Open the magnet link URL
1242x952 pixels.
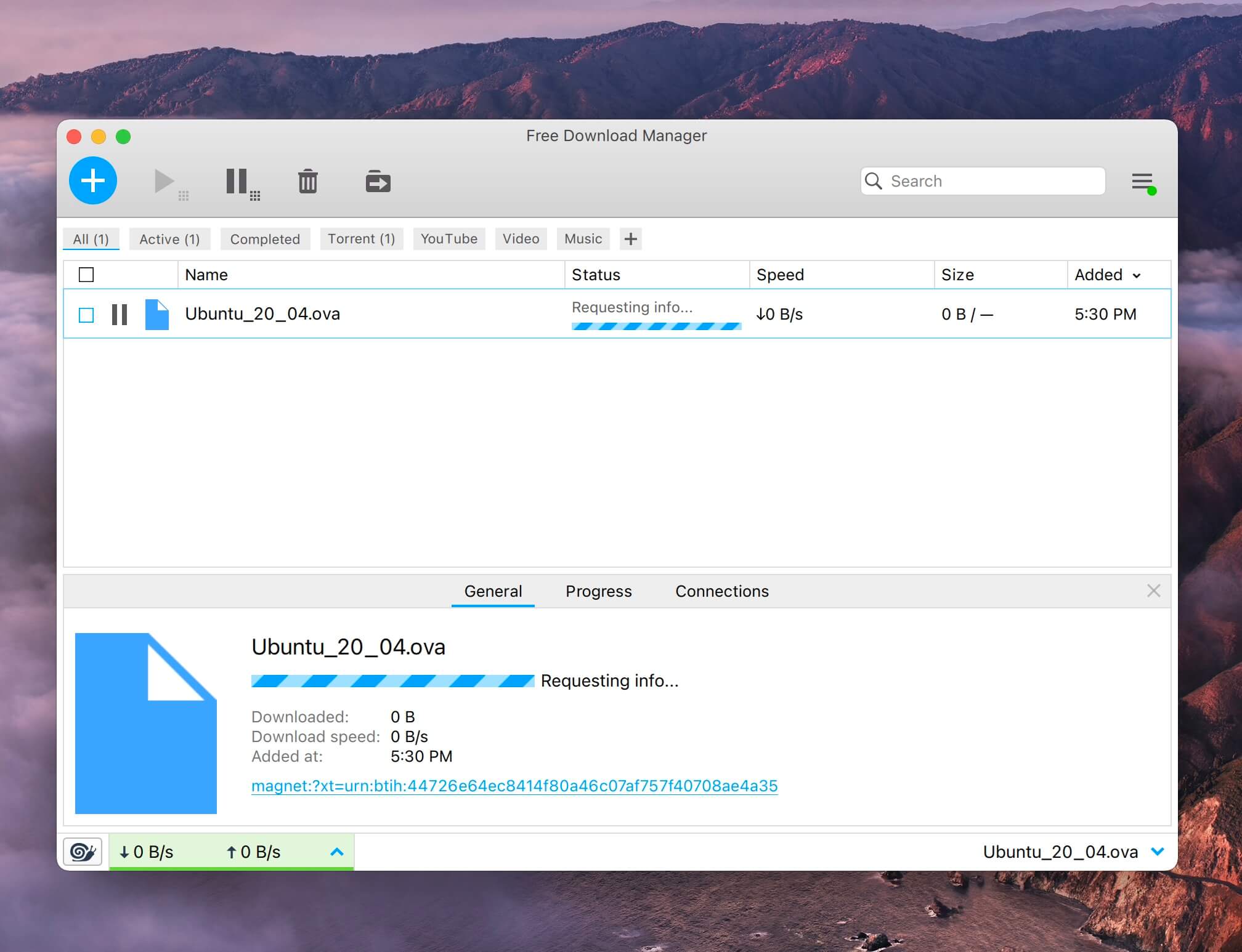[x=514, y=786]
